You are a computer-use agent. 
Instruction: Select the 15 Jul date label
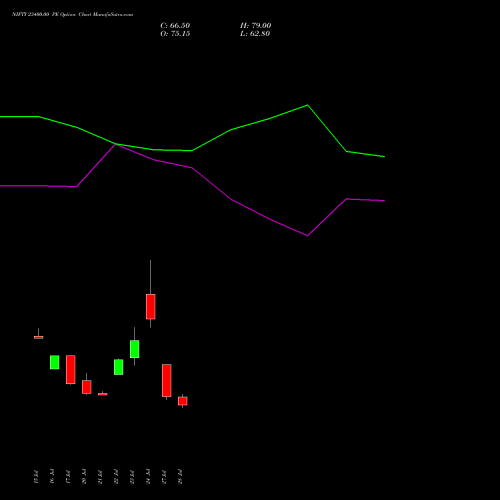(x=36, y=477)
